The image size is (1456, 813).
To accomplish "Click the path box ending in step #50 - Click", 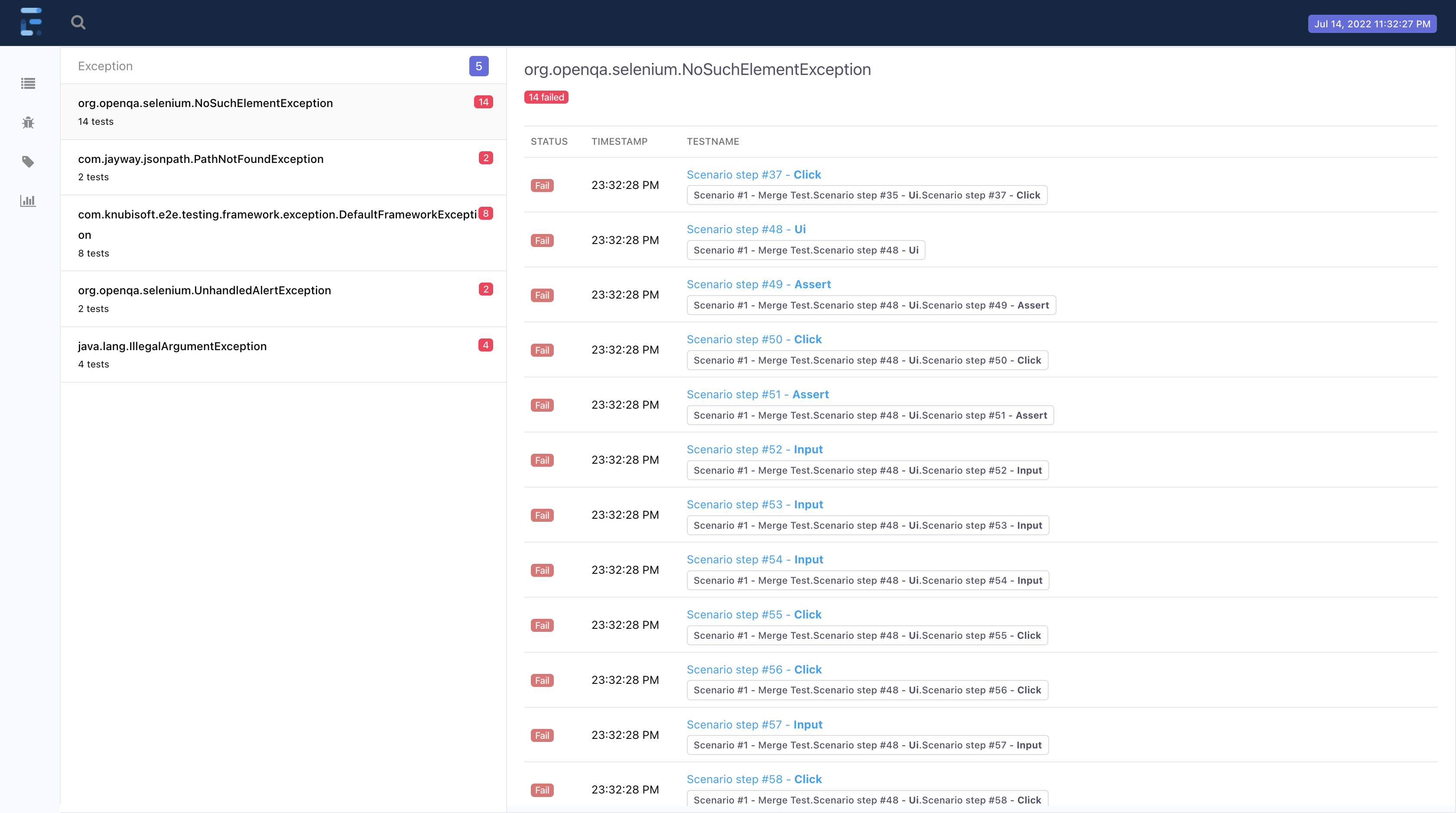I will 868,360.
